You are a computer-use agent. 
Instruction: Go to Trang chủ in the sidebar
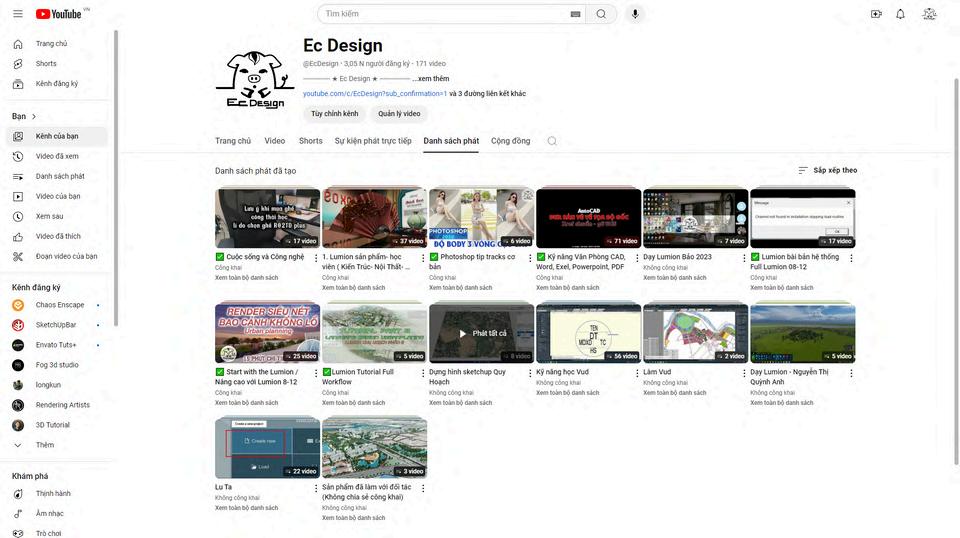pyautogui.click(x=57, y=43)
